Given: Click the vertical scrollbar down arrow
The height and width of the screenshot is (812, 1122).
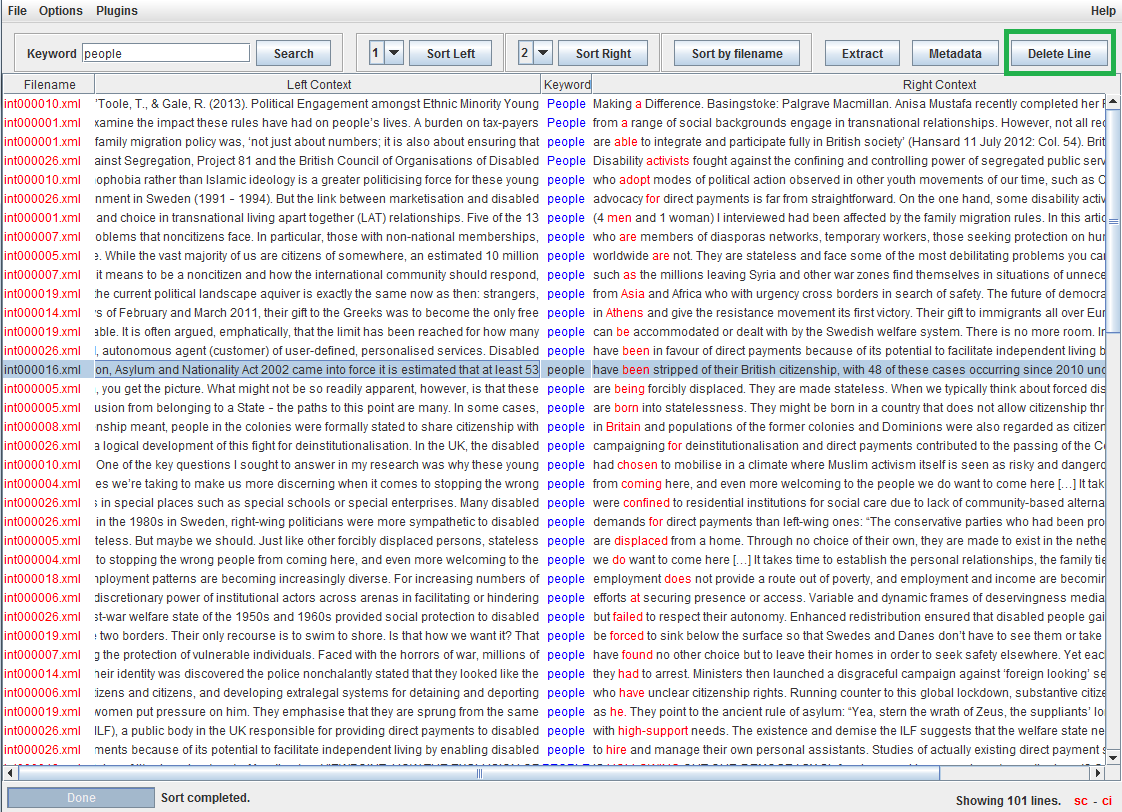Looking at the screenshot, I should coord(1113,757).
